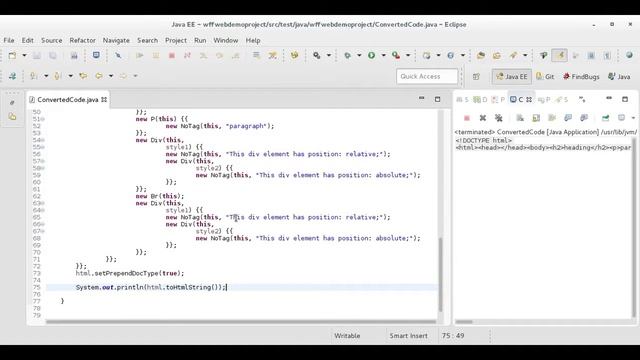Click the Last Edit Location icon
The width and height of the screenshot is (640, 360).
click(83, 76)
